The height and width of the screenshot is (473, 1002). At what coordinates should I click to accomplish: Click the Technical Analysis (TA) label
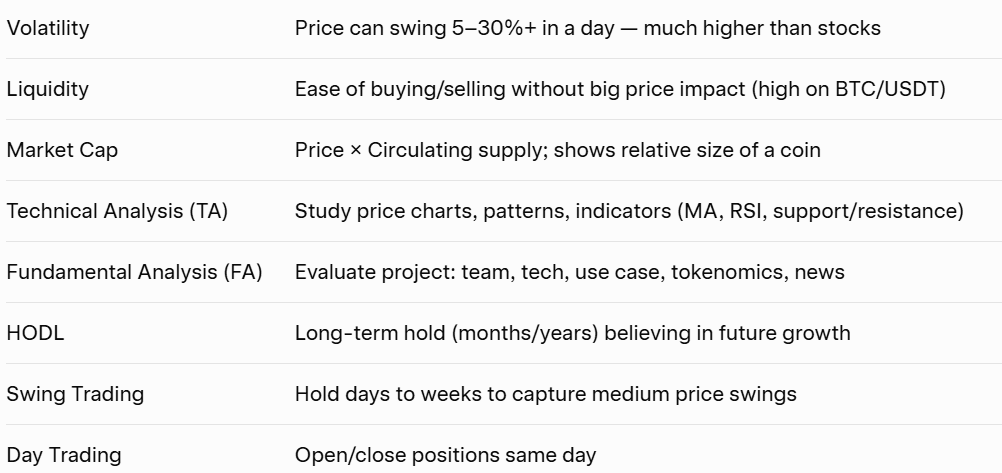coord(117,211)
